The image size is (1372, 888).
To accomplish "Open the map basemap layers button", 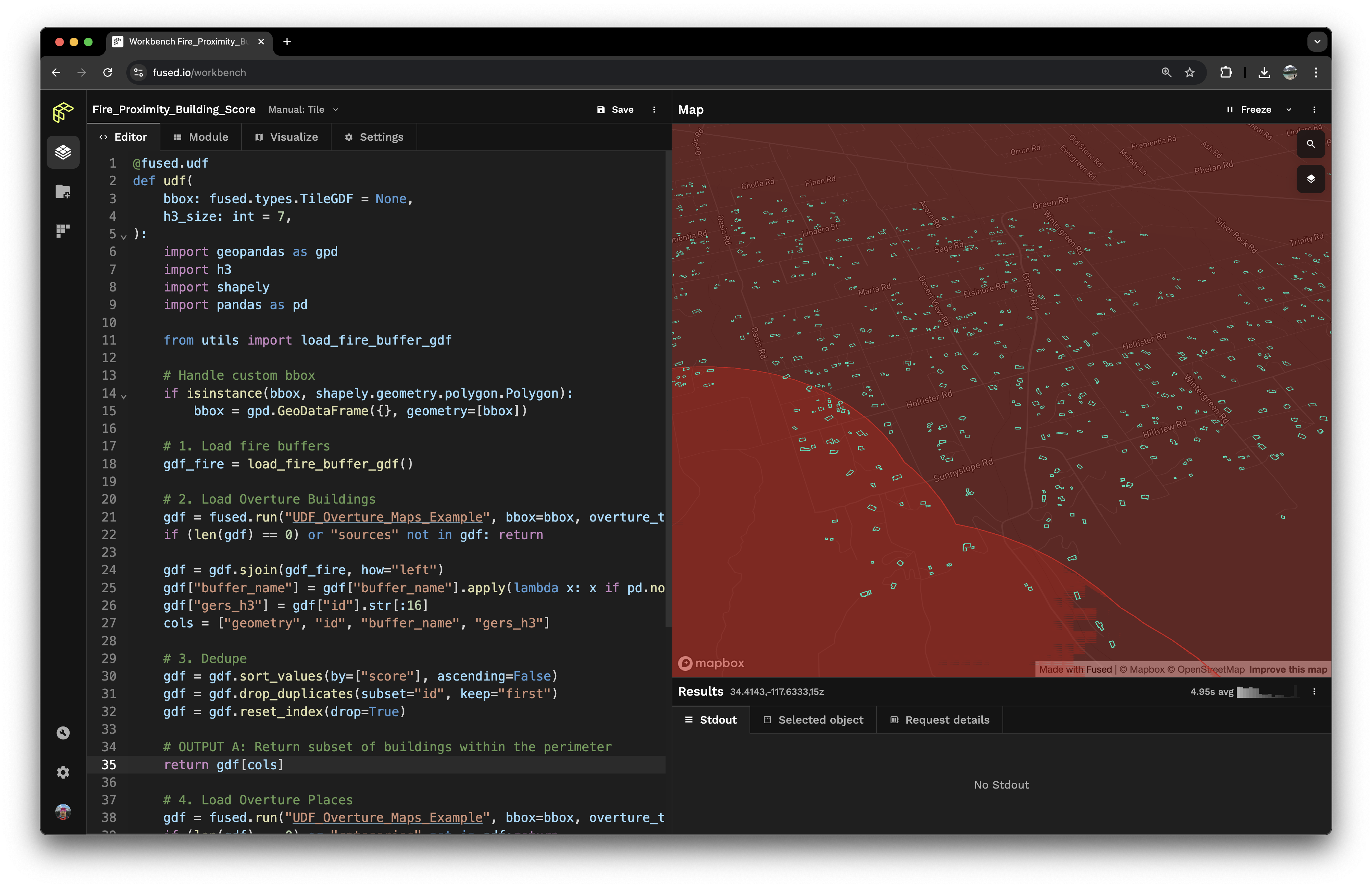I will click(x=1310, y=179).
